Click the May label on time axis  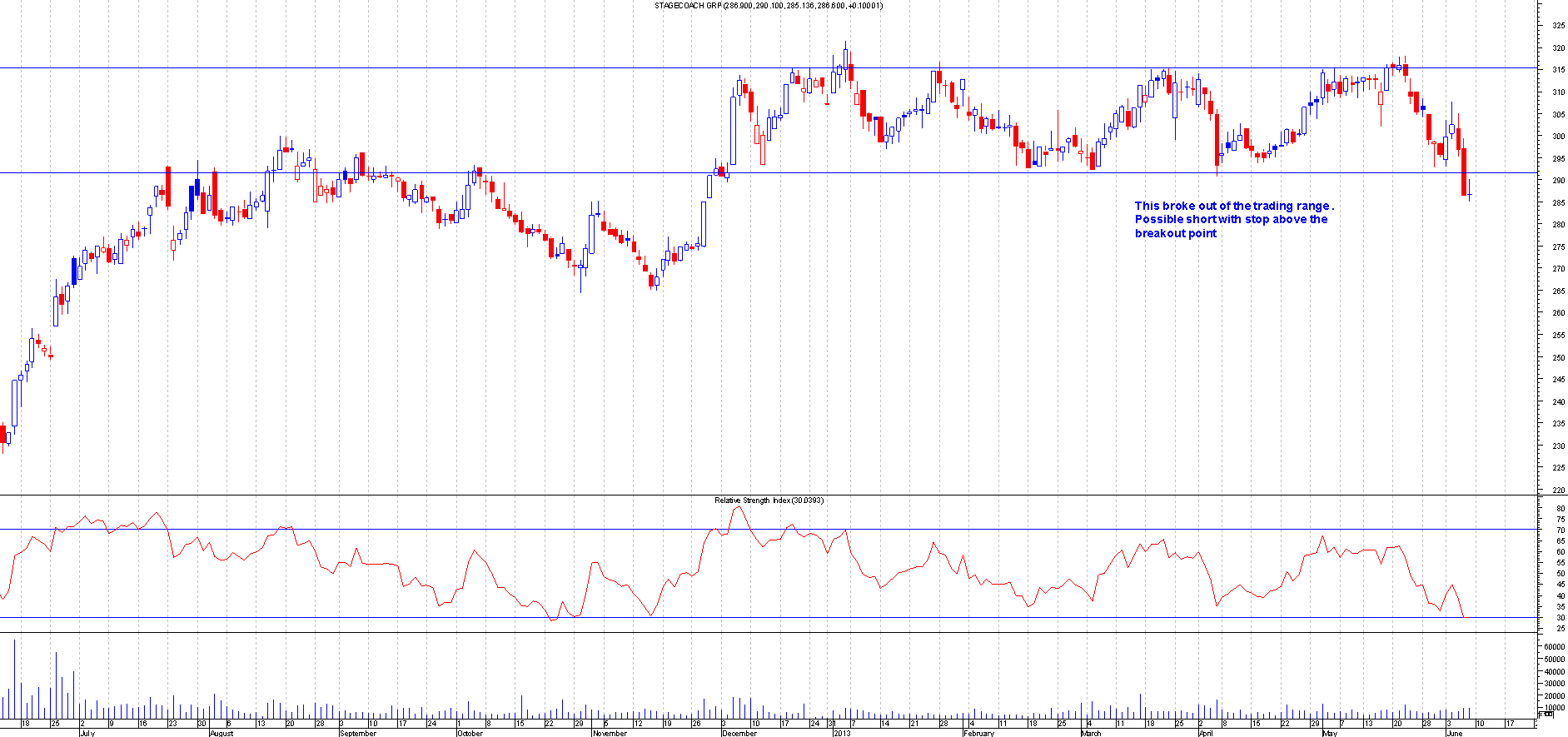pyautogui.click(x=1329, y=733)
